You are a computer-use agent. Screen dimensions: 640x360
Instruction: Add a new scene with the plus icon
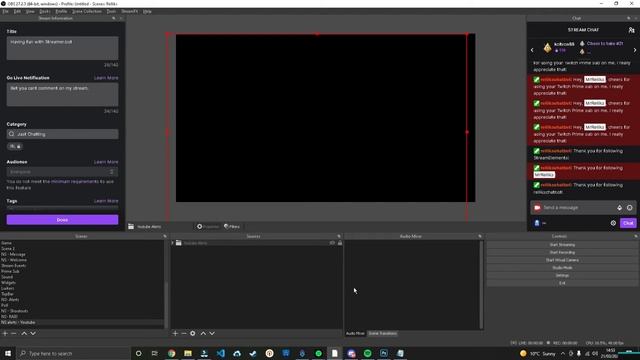coord(5,333)
